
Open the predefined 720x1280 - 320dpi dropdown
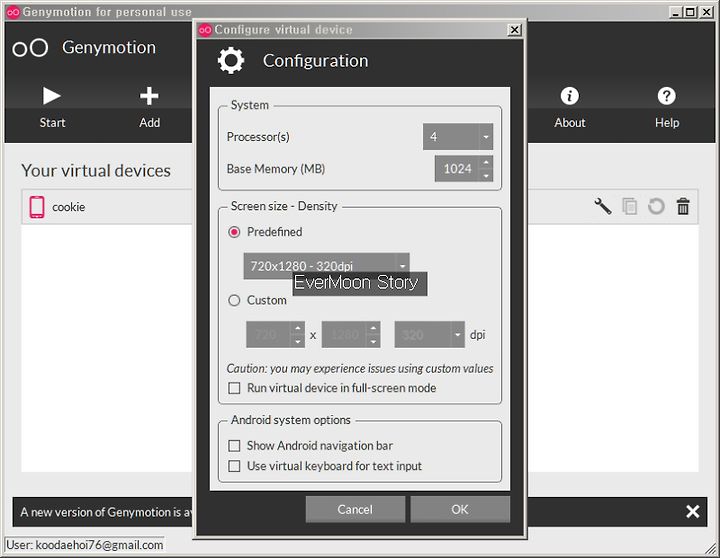(326, 265)
